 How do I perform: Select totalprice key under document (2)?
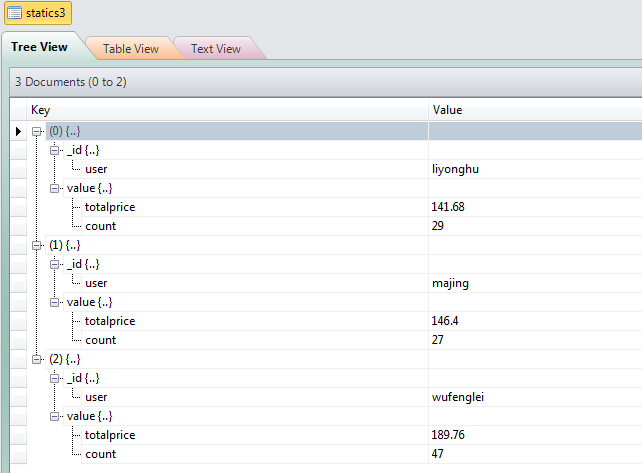110,435
